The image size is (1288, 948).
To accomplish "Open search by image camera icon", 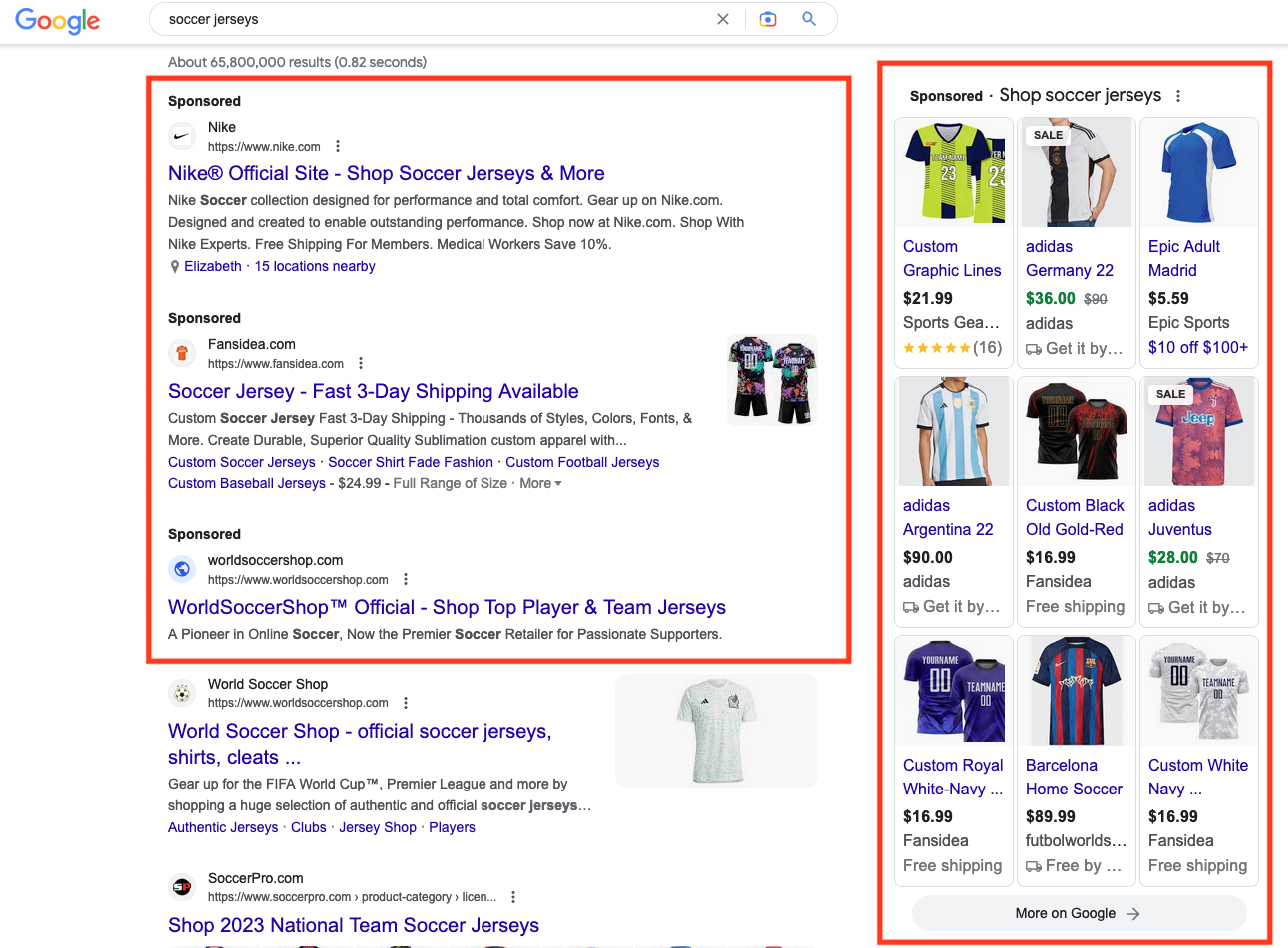I will [x=768, y=18].
